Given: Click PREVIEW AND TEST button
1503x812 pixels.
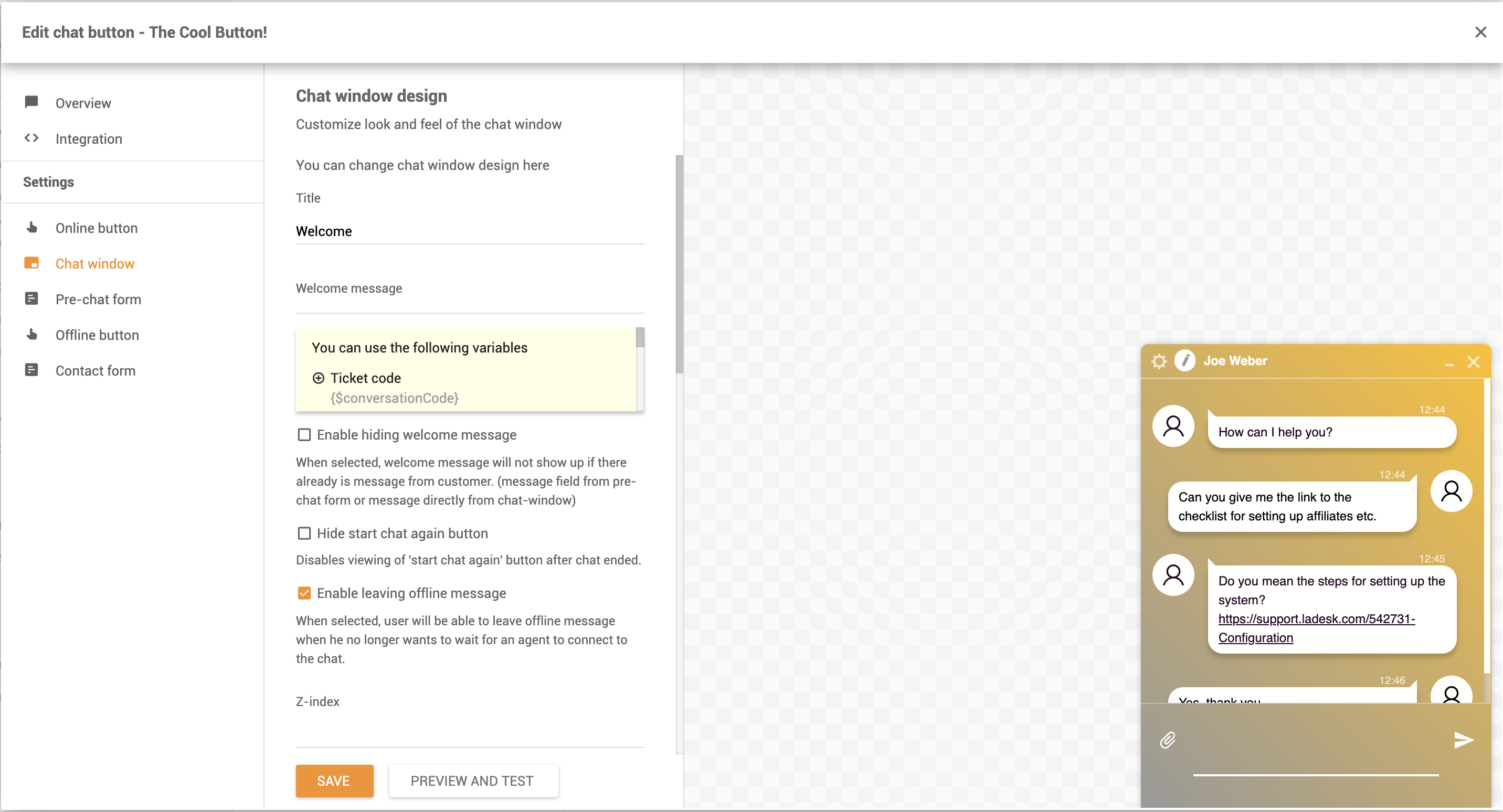Looking at the screenshot, I should (x=471, y=781).
